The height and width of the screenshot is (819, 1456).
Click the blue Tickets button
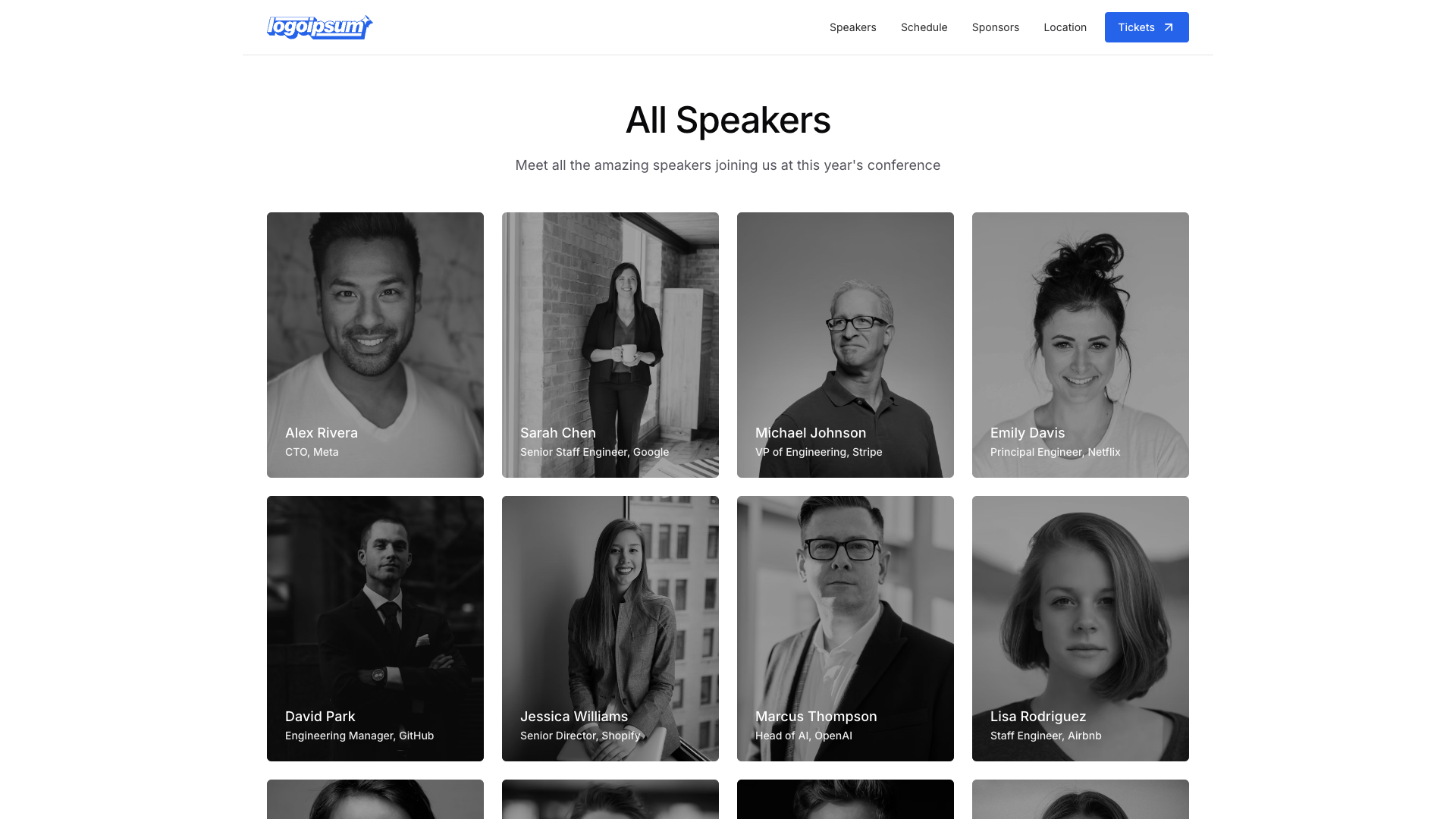pyautogui.click(x=1147, y=27)
